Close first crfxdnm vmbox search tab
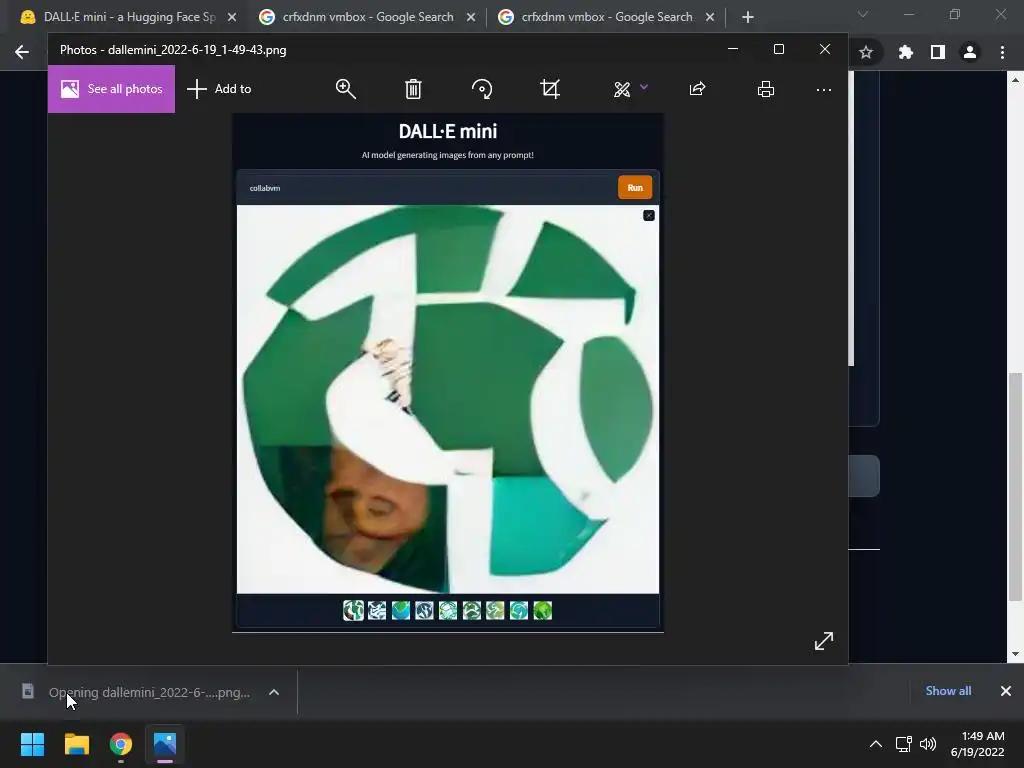Image resolution: width=1024 pixels, height=768 pixels. coord(471,18)
